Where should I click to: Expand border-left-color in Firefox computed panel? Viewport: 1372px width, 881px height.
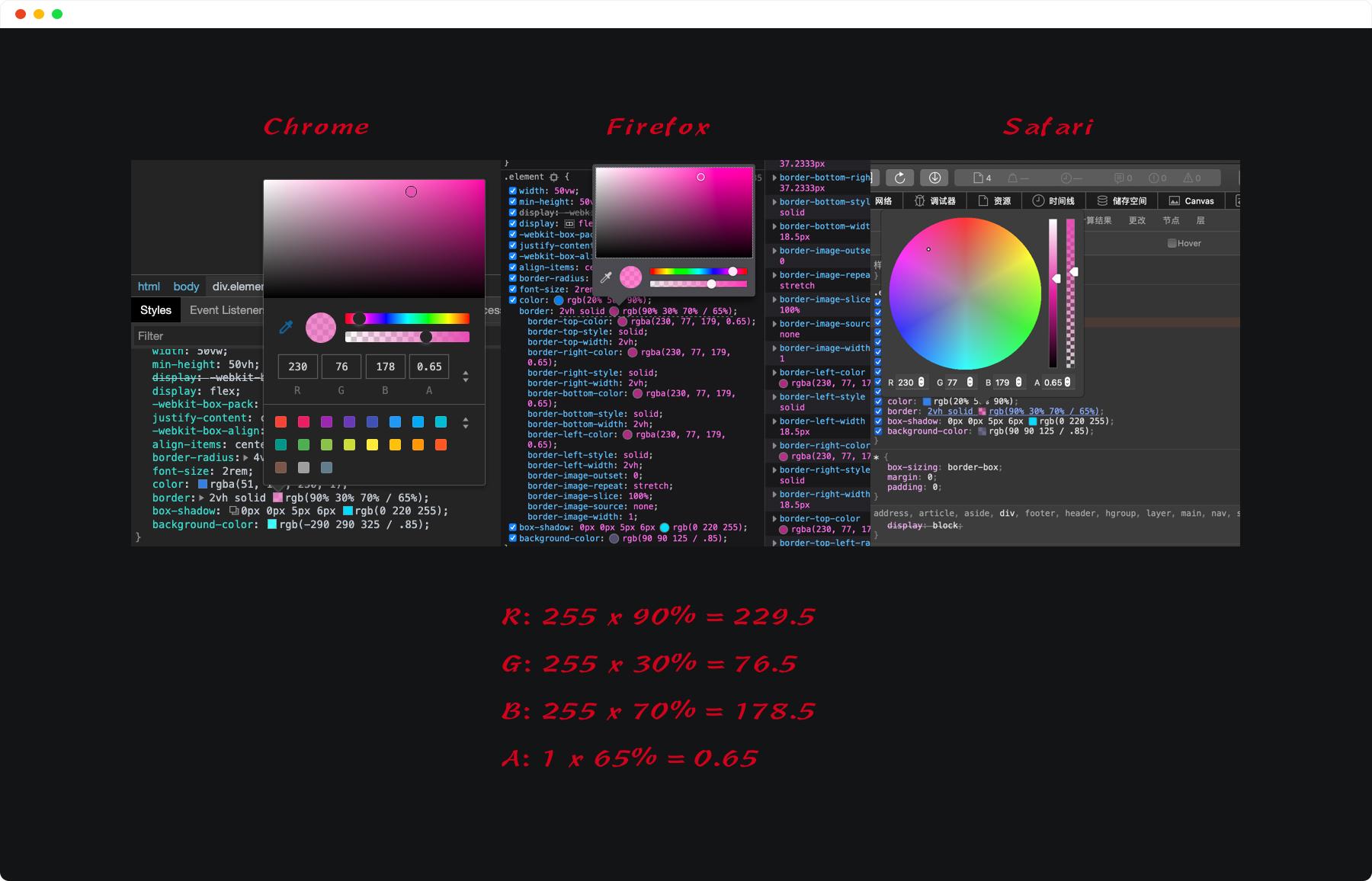coord(774,373)
